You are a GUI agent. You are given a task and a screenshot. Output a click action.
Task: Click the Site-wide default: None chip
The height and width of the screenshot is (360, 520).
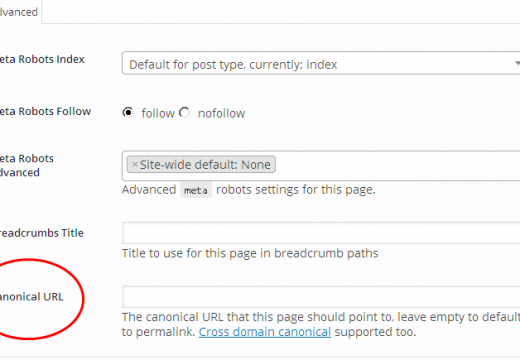[201, 164]
